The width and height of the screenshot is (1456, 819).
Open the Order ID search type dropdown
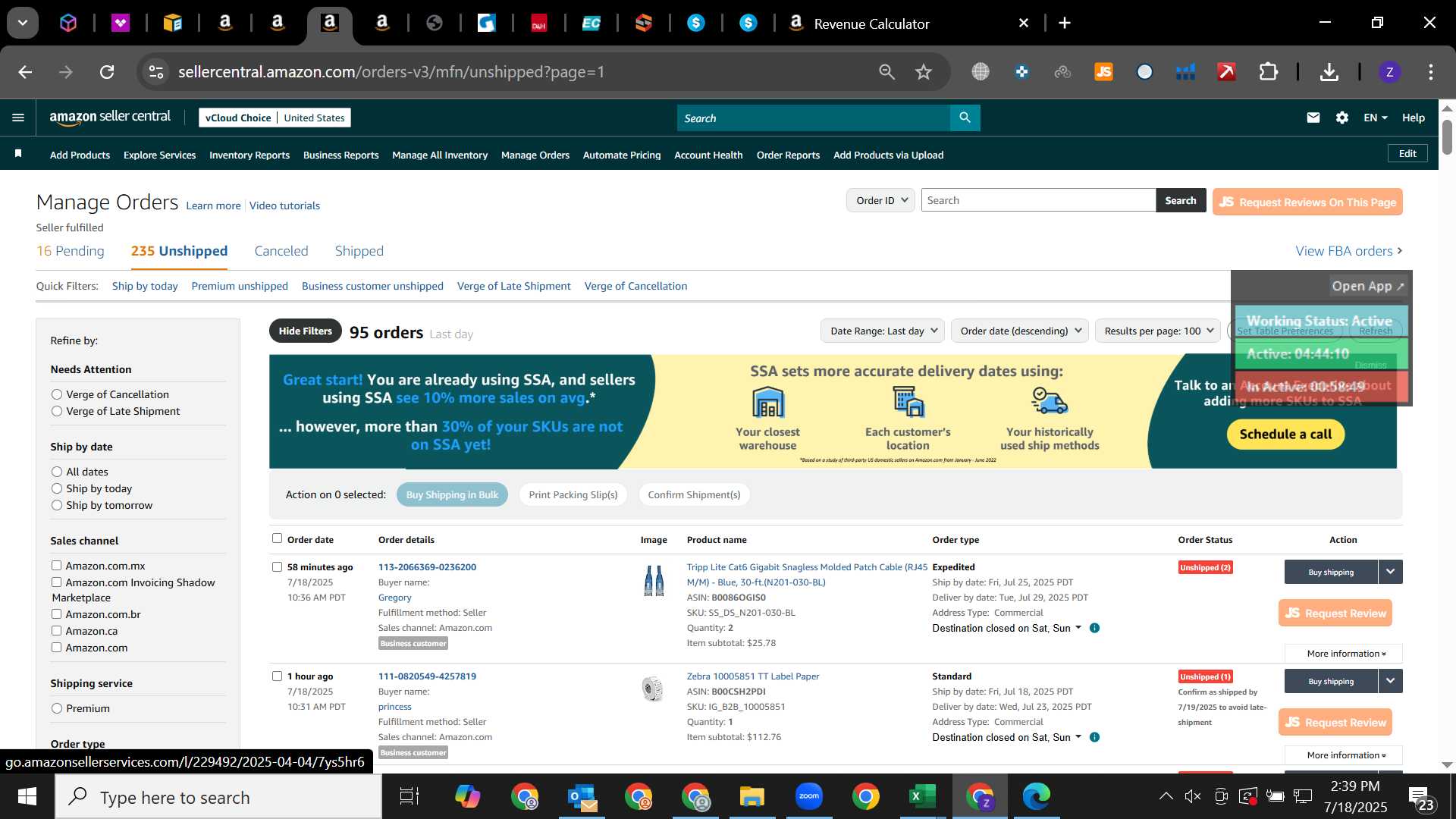tap(880, 200)
